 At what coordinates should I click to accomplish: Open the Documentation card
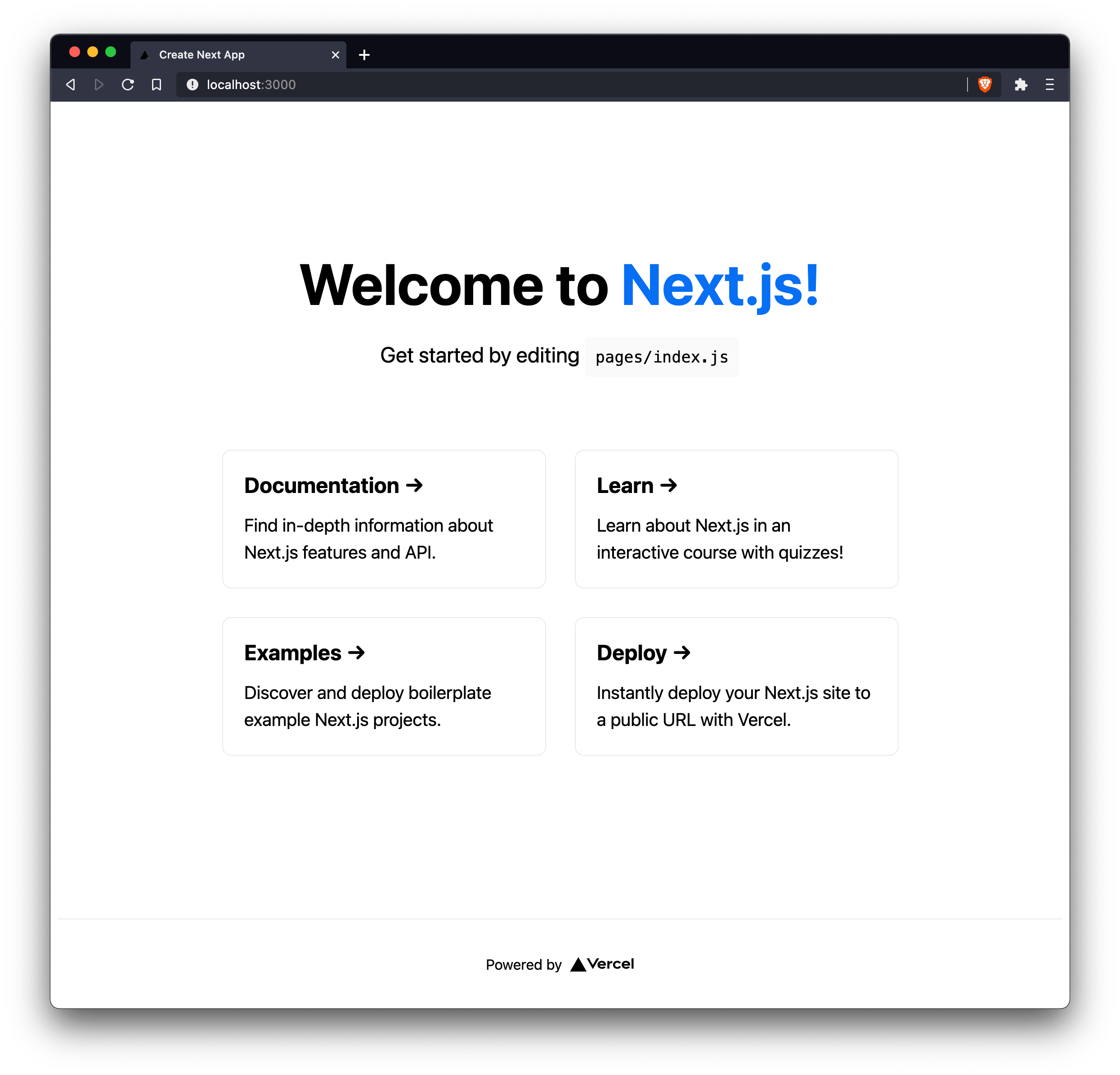pos(384,519)
